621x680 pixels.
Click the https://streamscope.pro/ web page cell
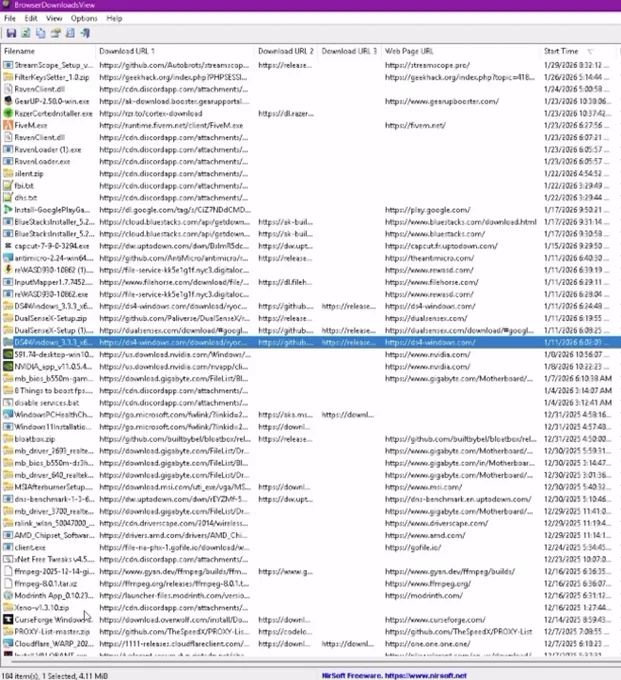click(427, 65)
